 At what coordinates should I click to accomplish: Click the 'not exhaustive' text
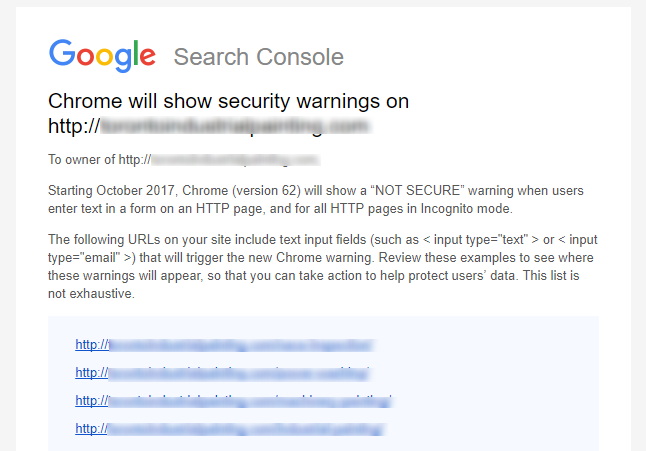[x=91, y=294]
